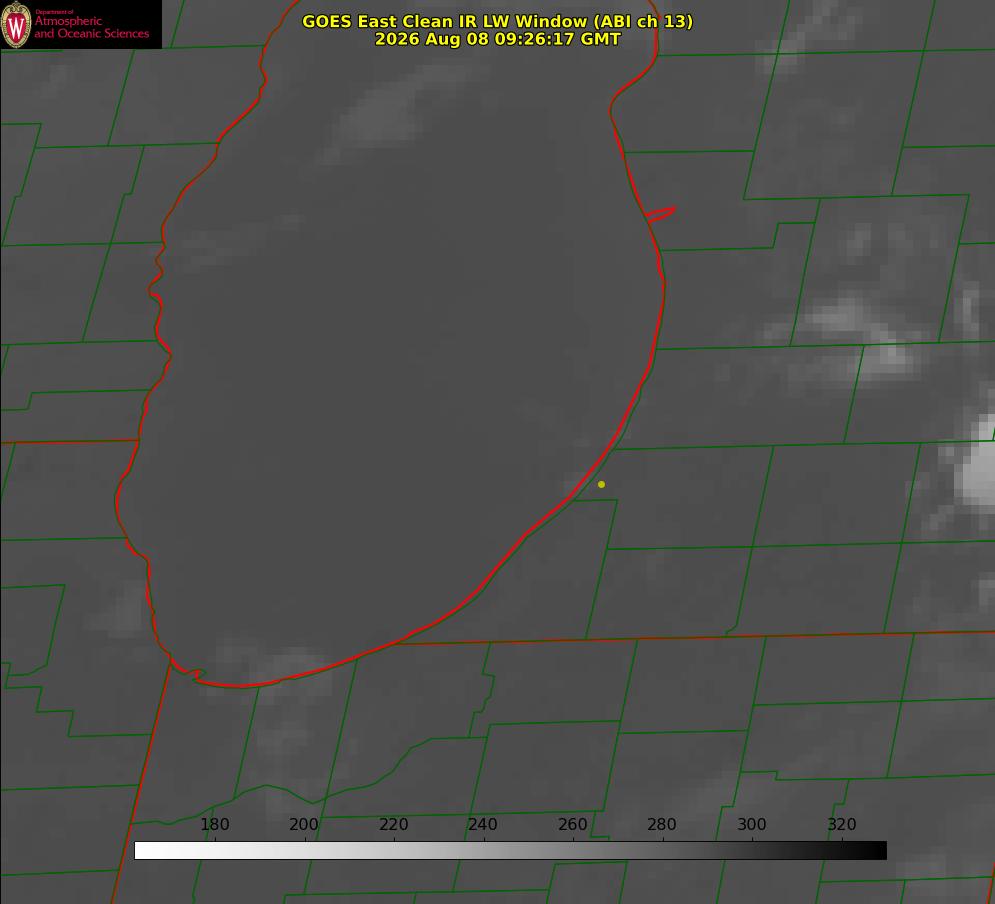Select the GOES East Clean IR title
The image size is (995, 904).
pyautogui.click(x=498, y=21)
